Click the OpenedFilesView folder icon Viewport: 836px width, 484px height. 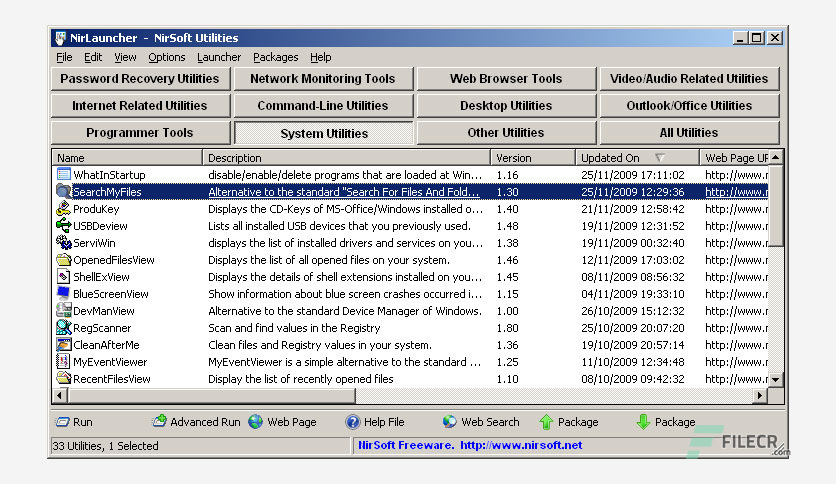(63, 260)
